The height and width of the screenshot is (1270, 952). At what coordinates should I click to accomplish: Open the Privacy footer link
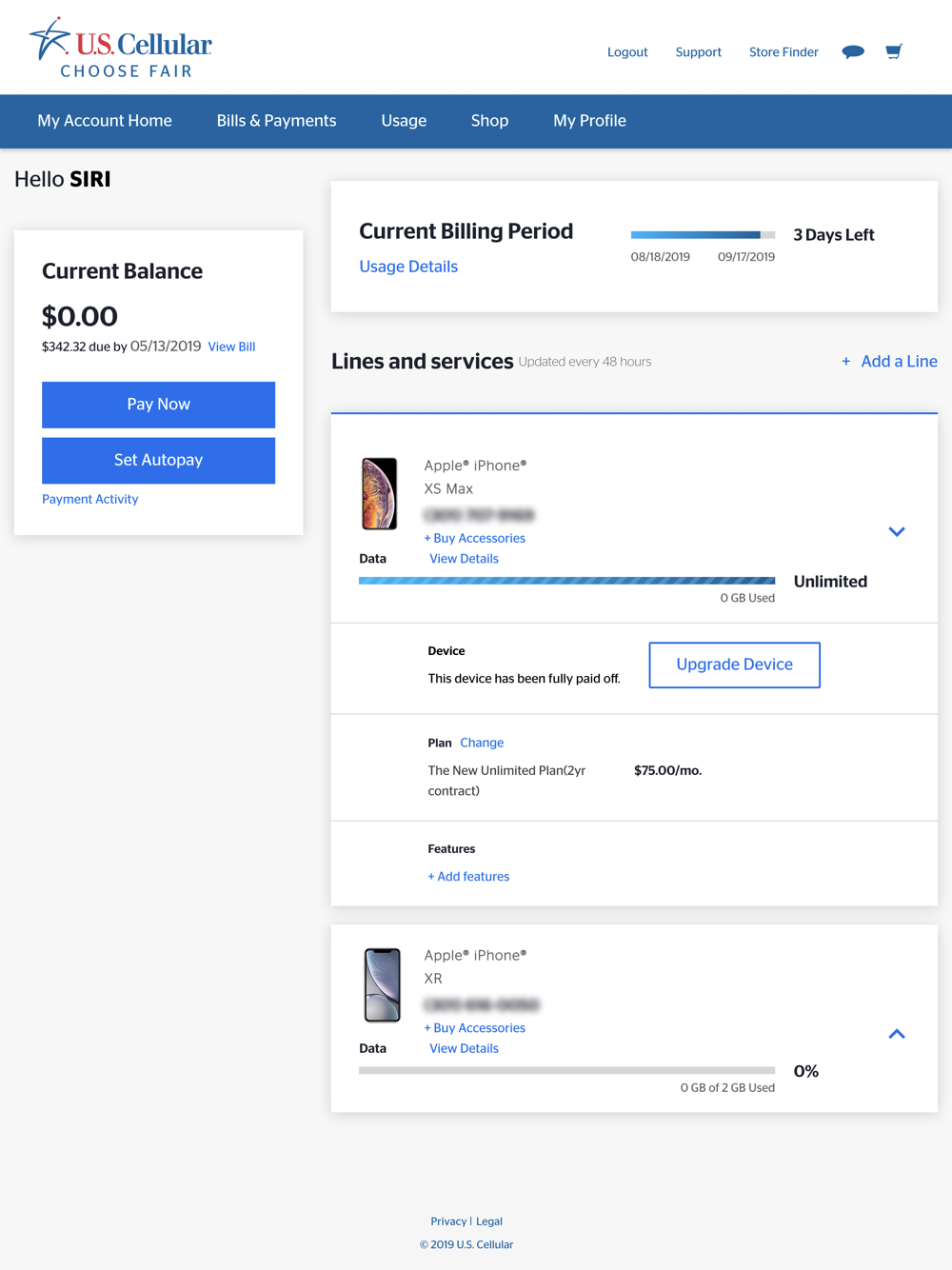[448, 1221]
